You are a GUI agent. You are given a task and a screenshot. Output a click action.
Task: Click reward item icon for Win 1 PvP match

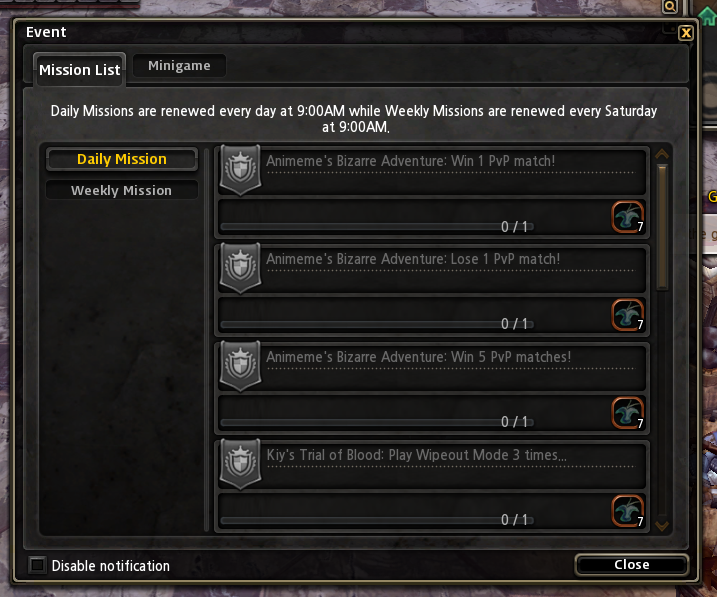[x=628, y=217]
